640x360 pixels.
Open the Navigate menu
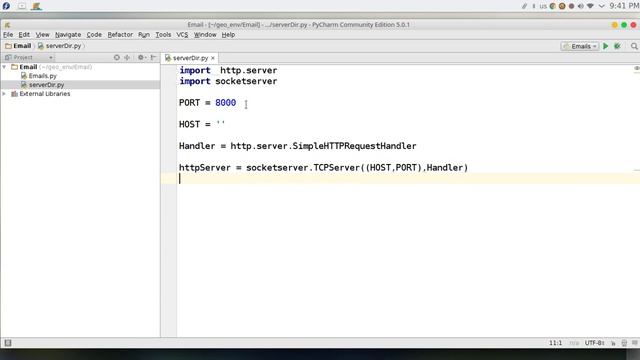click(68, 35)
